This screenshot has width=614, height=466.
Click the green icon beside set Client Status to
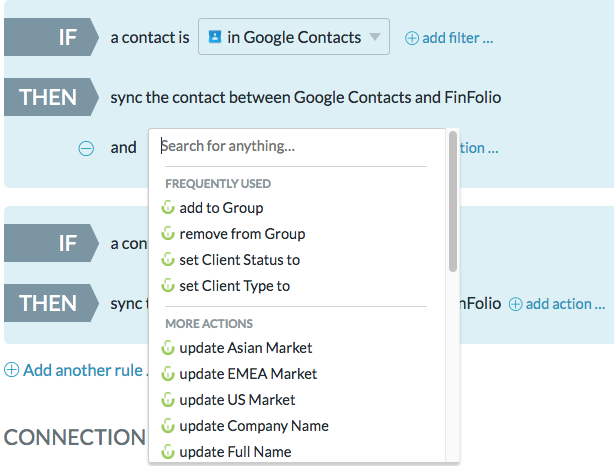click(x=168, y=260)
